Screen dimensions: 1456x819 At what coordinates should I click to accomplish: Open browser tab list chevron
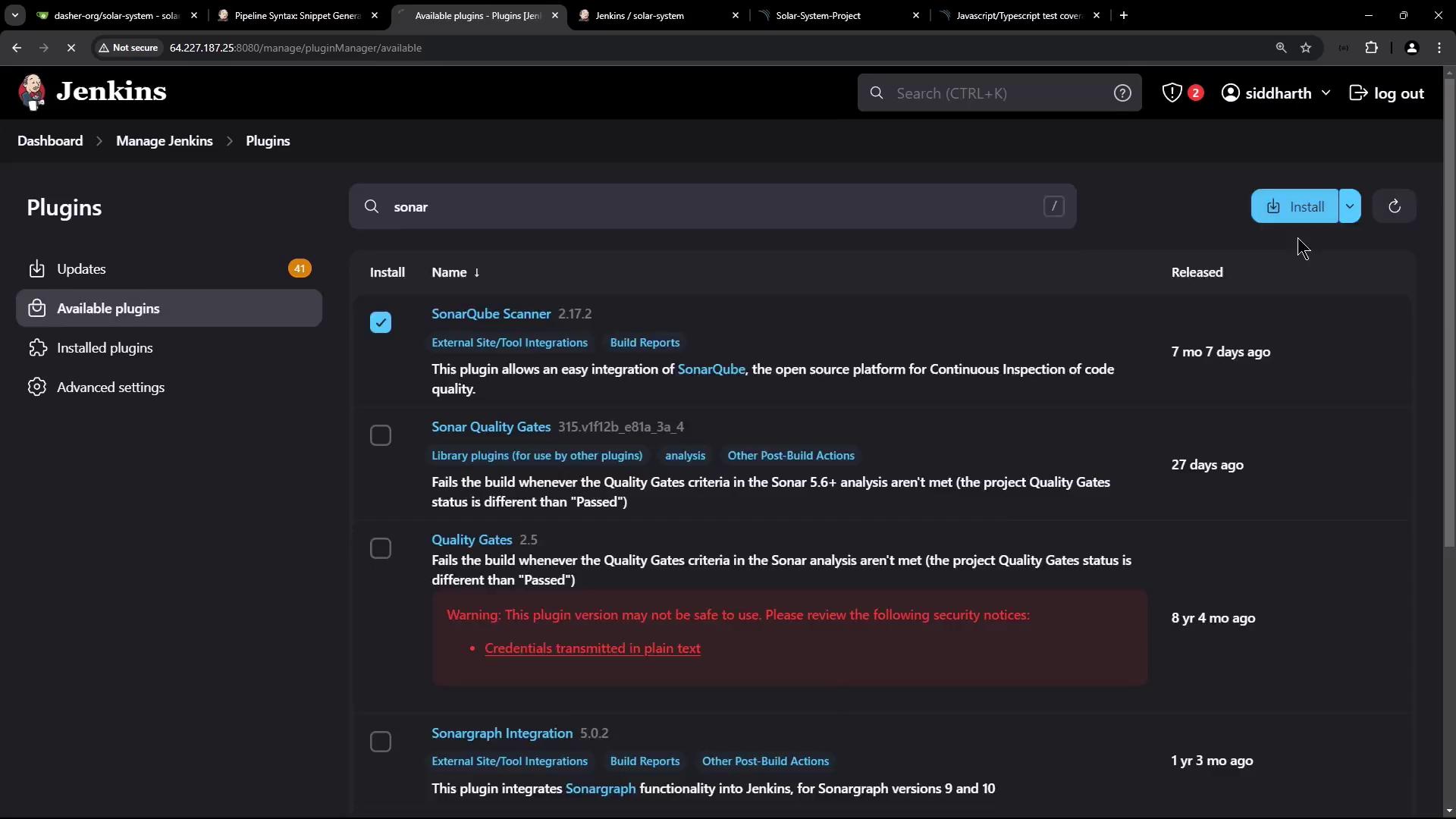[x=14, y=15]
